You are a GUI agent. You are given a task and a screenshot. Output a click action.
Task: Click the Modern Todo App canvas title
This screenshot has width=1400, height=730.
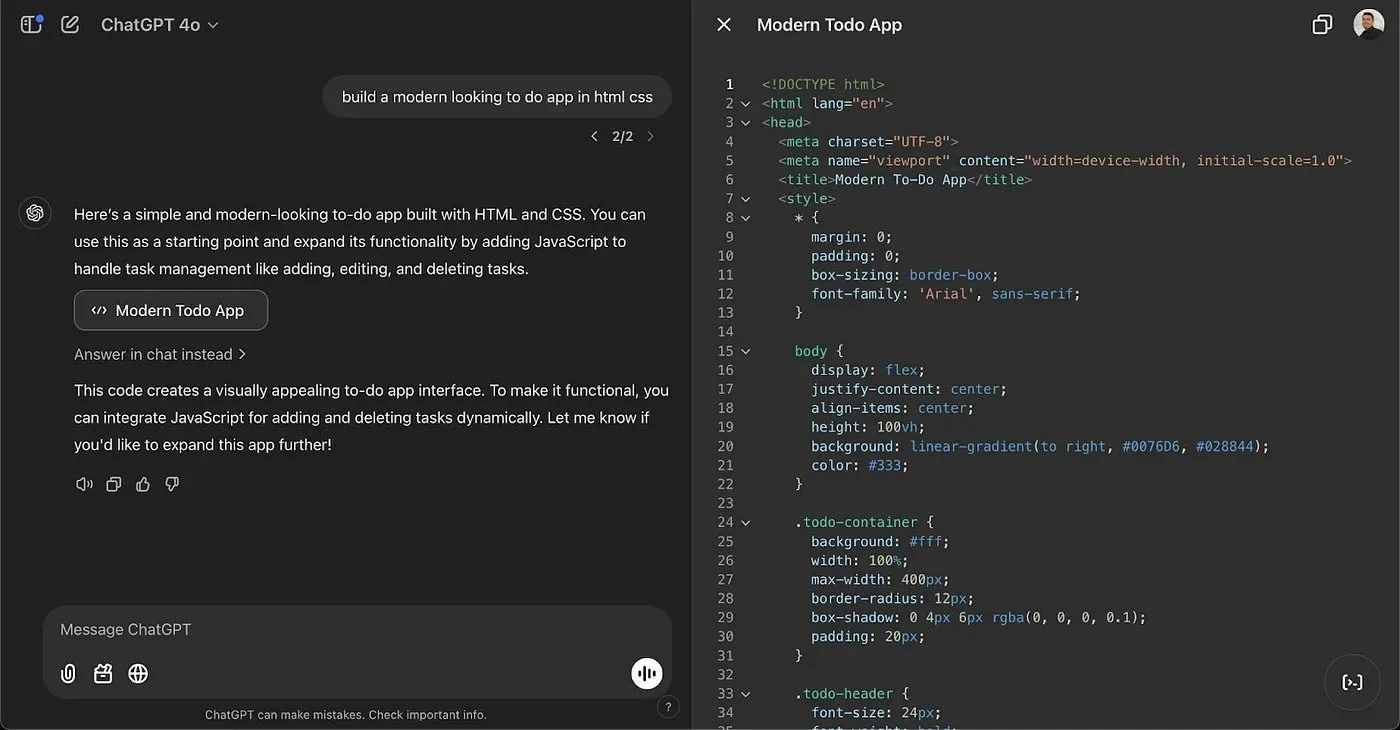[x=829, y=25]
